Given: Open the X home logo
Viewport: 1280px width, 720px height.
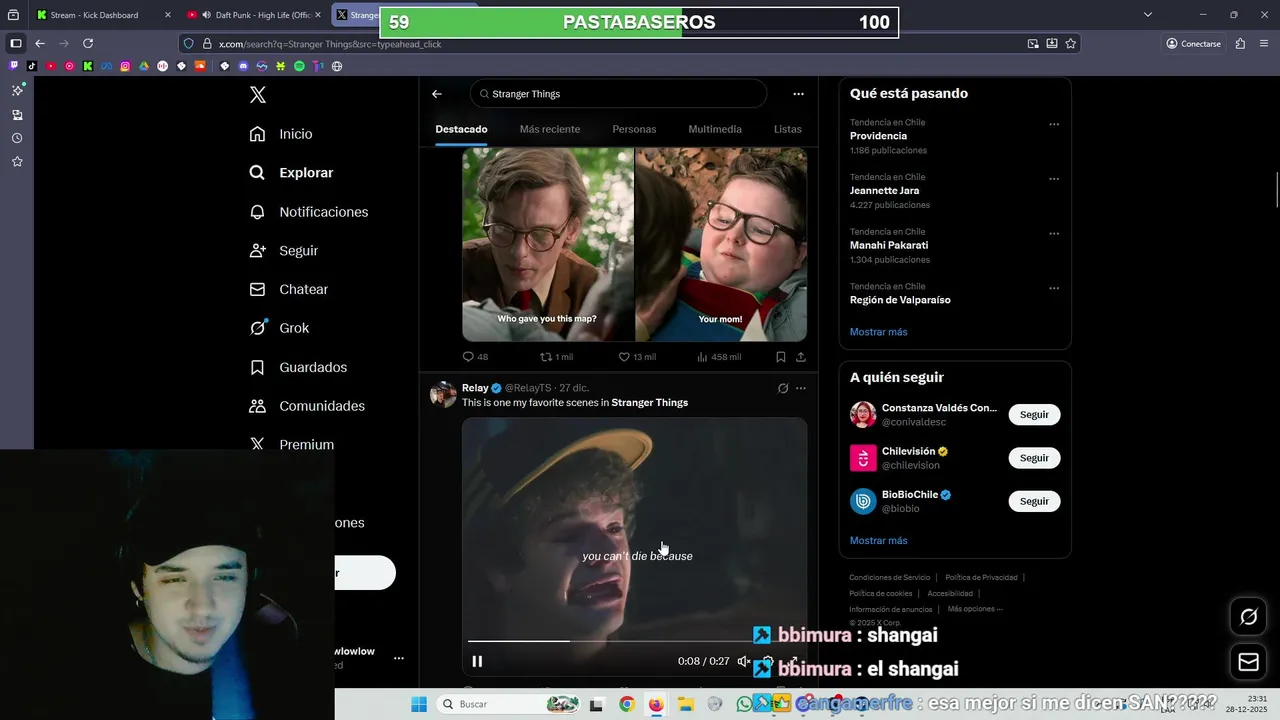Looking at the screenshot, I should point(258,95).
